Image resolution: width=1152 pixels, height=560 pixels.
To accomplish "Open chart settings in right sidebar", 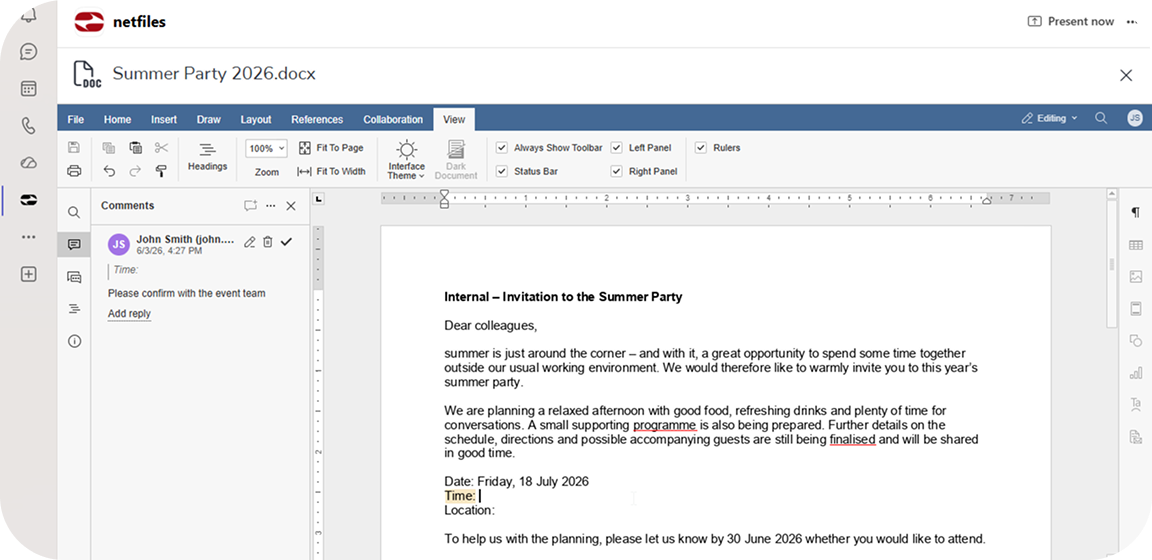I will 1136,373.
